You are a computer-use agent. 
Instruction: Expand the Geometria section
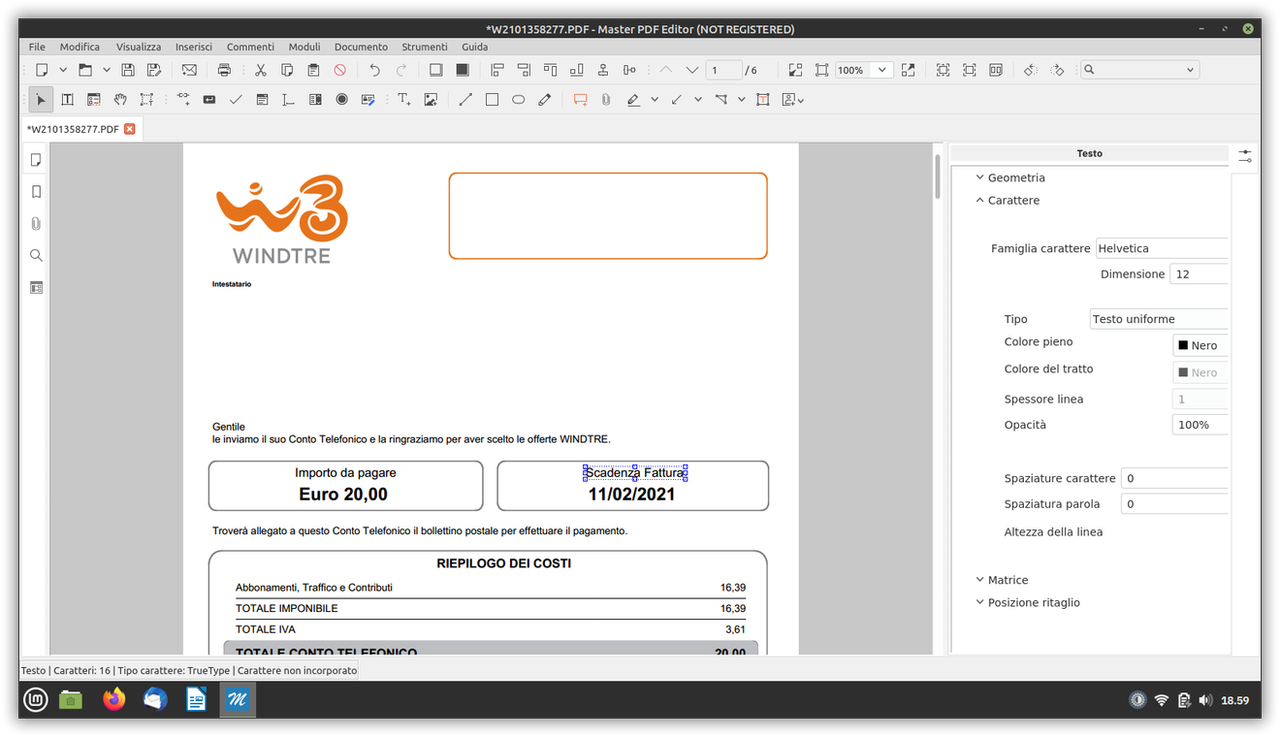(x=1010, y=178)
